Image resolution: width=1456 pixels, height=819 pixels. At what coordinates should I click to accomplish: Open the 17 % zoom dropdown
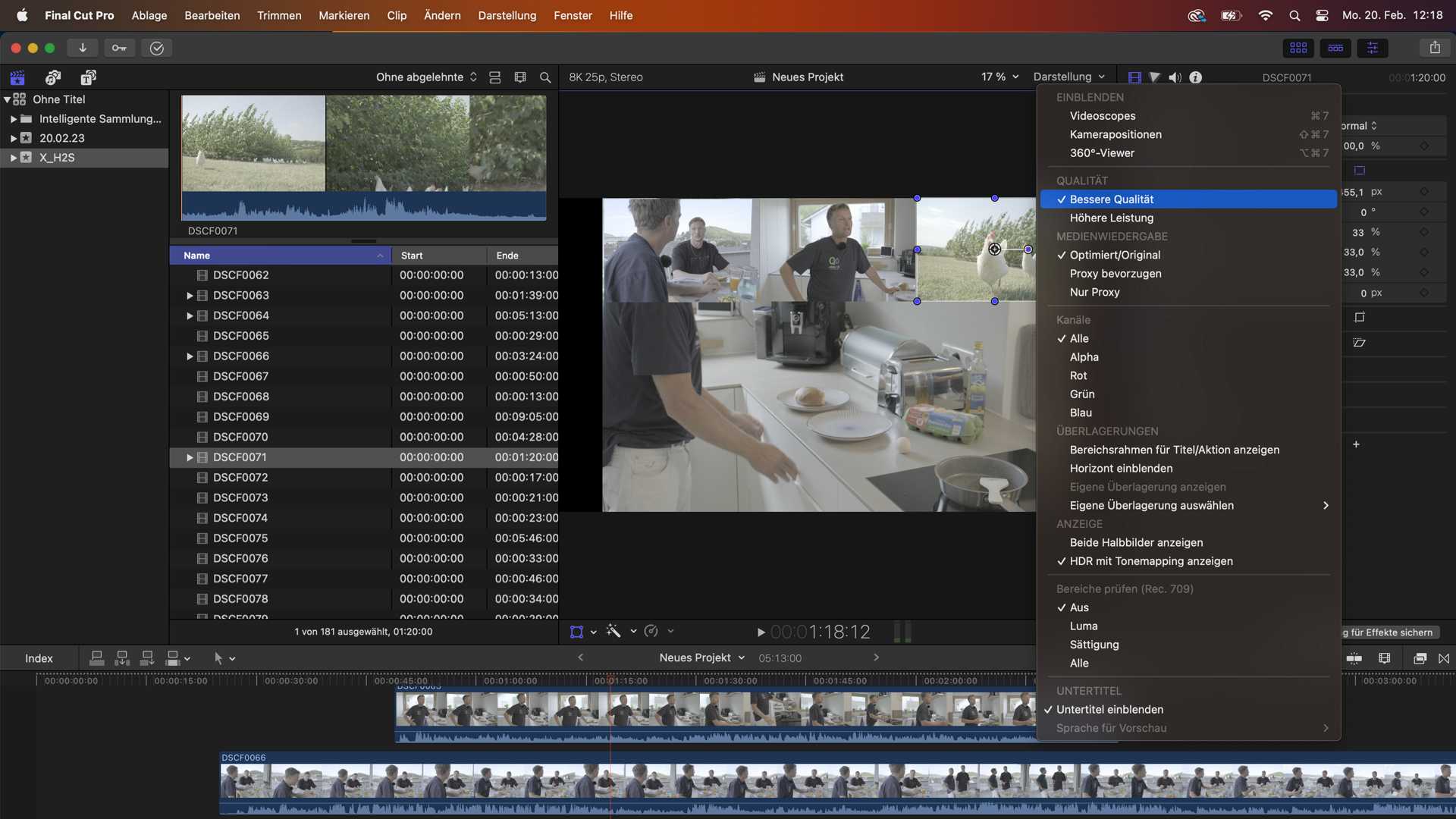(x=999, y=77)
